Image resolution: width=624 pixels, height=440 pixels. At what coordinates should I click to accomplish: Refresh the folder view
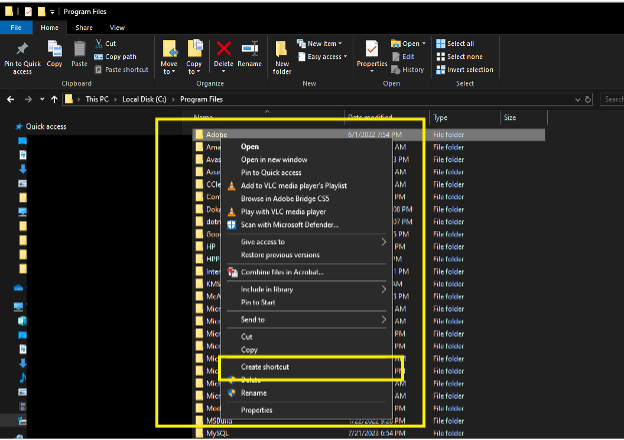[588, 99]
